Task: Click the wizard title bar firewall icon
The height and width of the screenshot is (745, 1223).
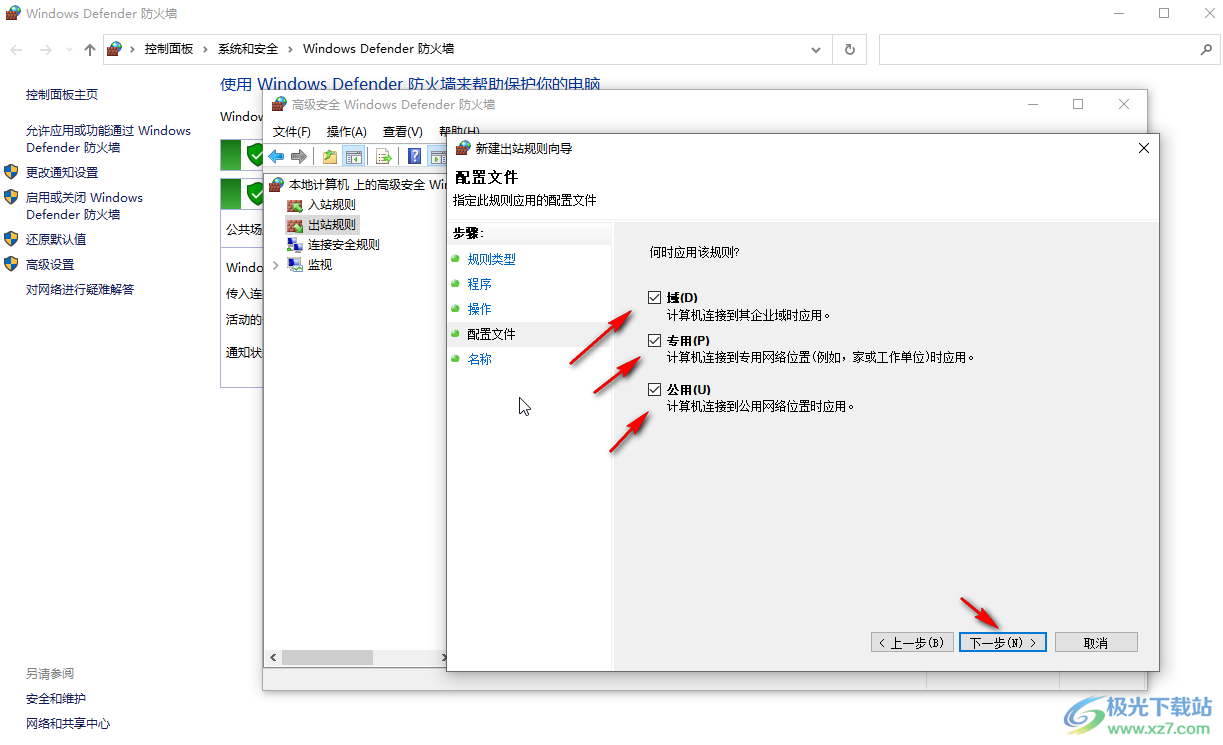Action: tap(463, 148)
